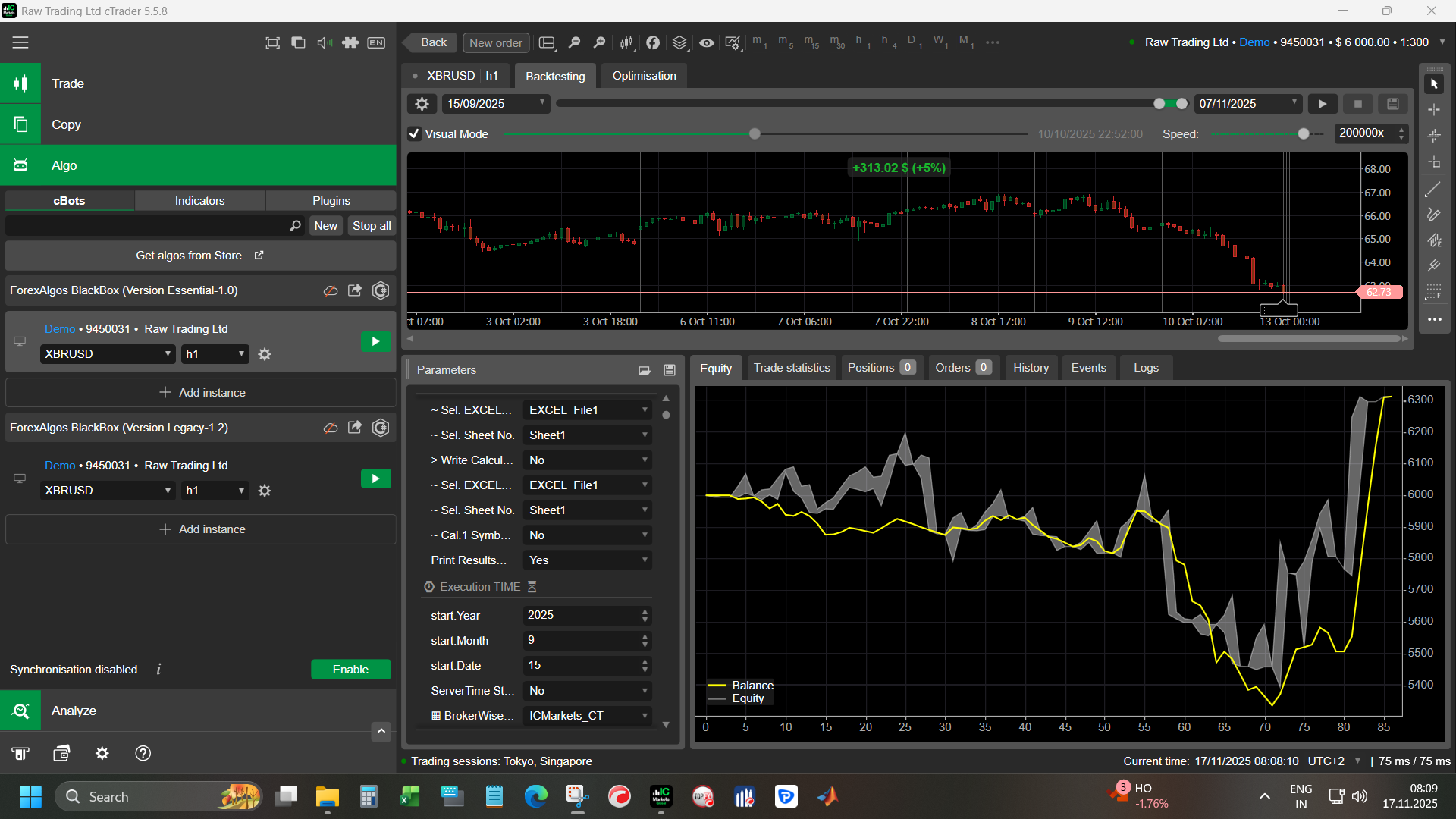Click Get algos from Store
The width and height of the screenshot is (1456, 819).
point(200,256)
